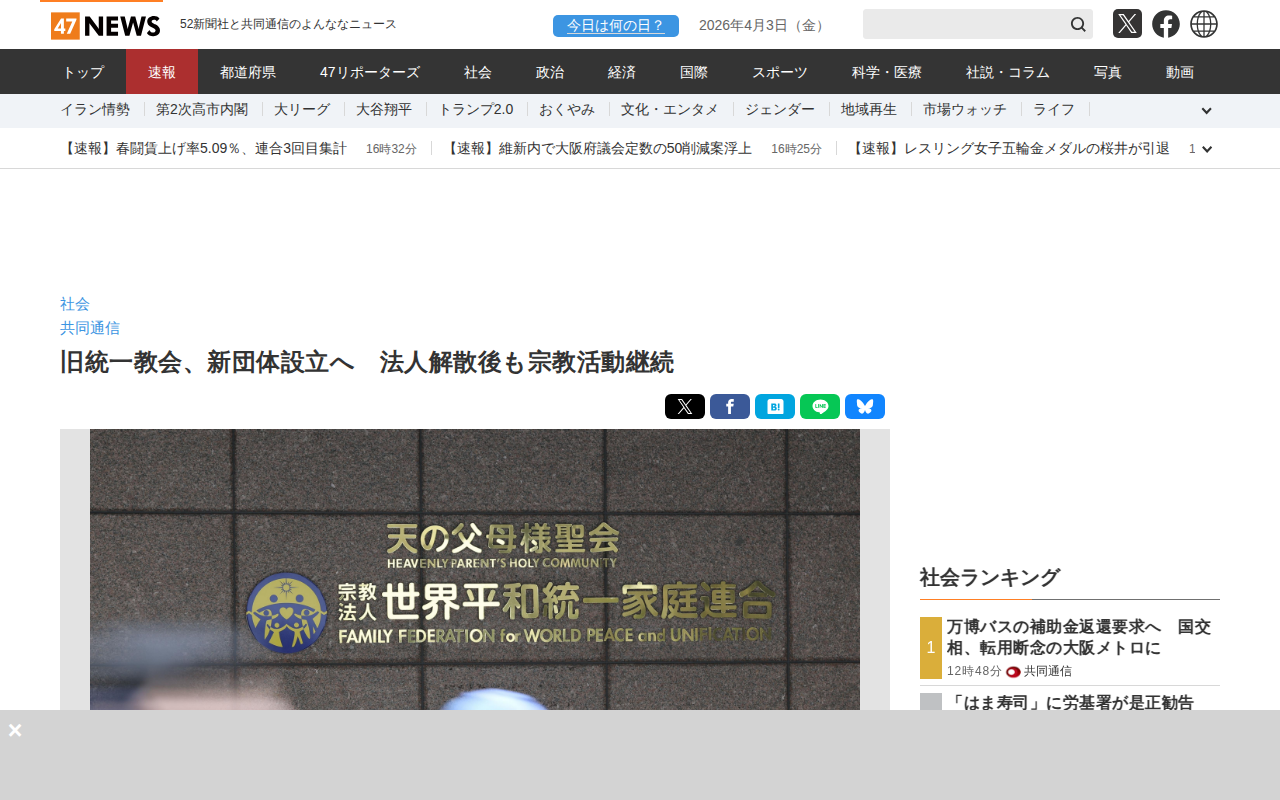Screen dimensions: 1280x800
Task: Share article on Bluesky
Action: 865,407
